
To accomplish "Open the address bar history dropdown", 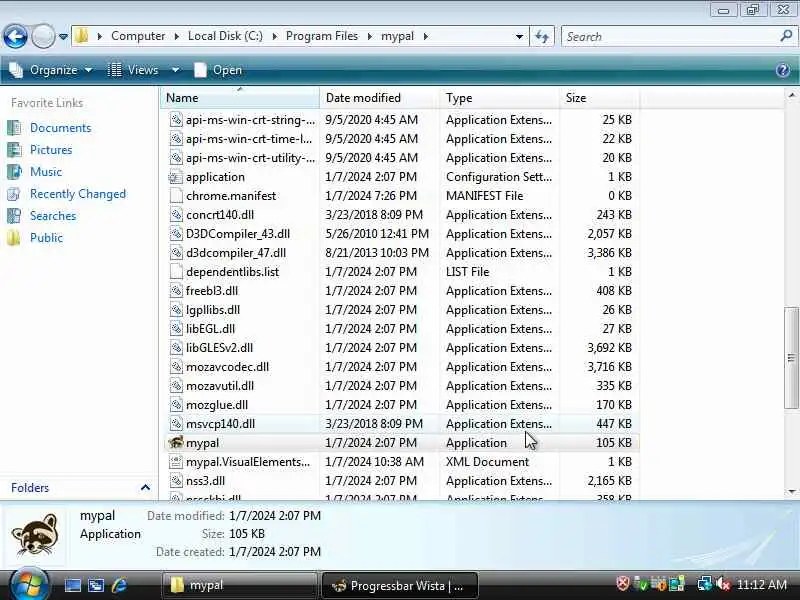I will coord(519,37).
